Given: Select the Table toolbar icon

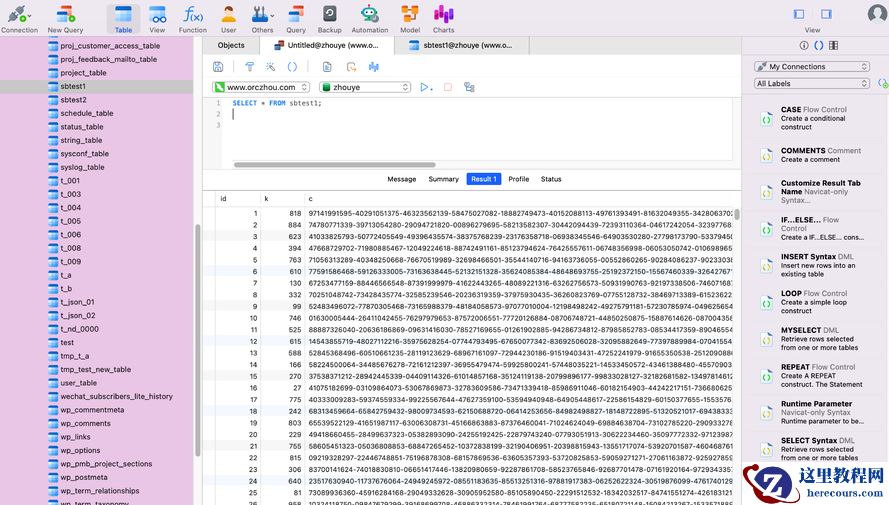Looking at the screenshot, I should click(123, 19).
